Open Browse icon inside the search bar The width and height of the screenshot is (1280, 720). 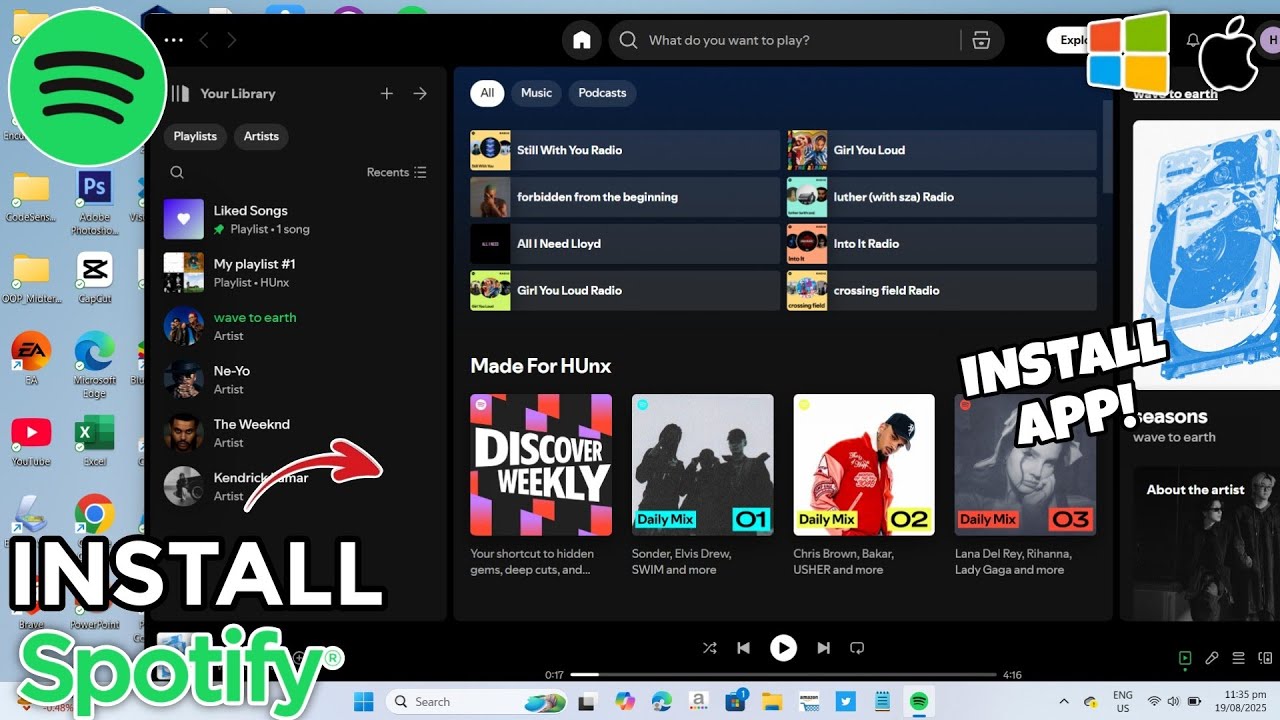click(981, 40)
